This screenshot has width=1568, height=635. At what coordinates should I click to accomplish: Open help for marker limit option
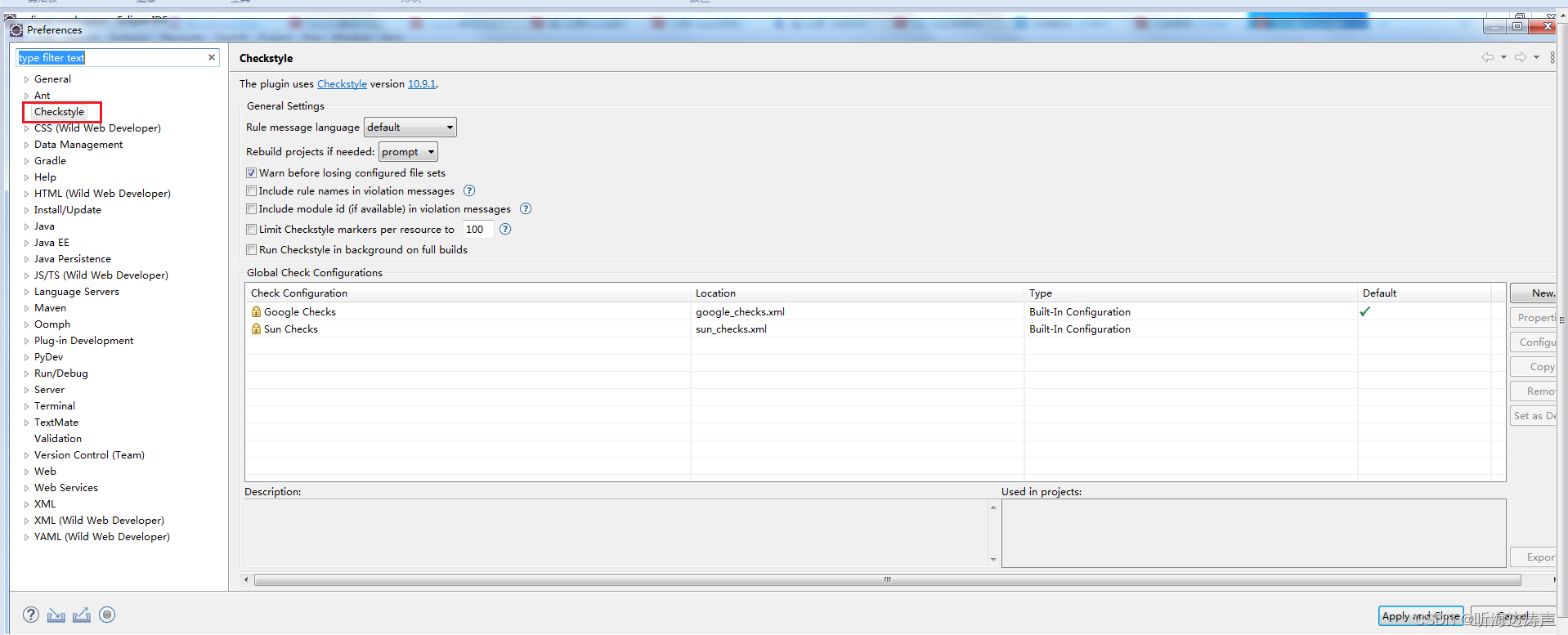click(505, 229)
